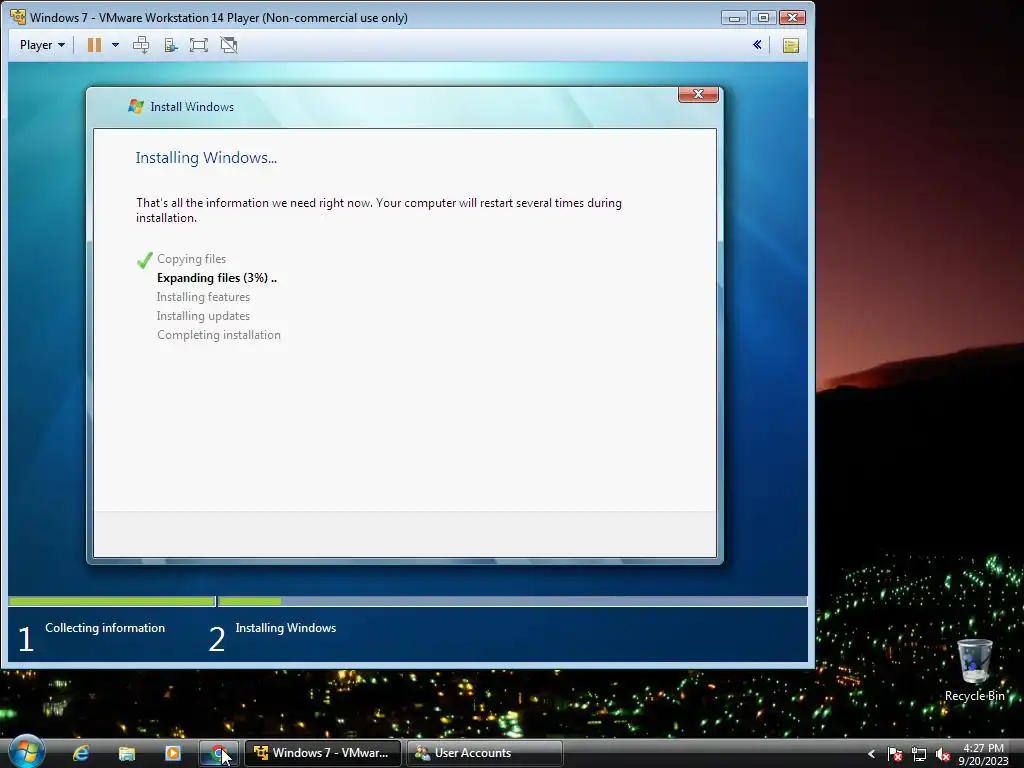Show hidden system tray icons
This screenshot has width=1024, height=768.
click(871, 754)
